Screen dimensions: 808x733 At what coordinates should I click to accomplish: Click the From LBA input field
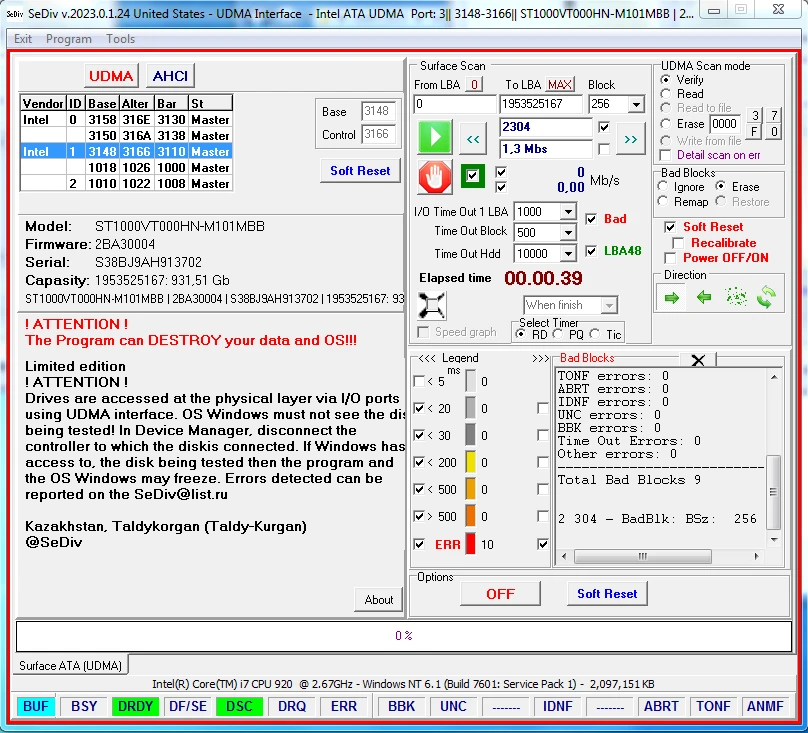click(454, 104)
